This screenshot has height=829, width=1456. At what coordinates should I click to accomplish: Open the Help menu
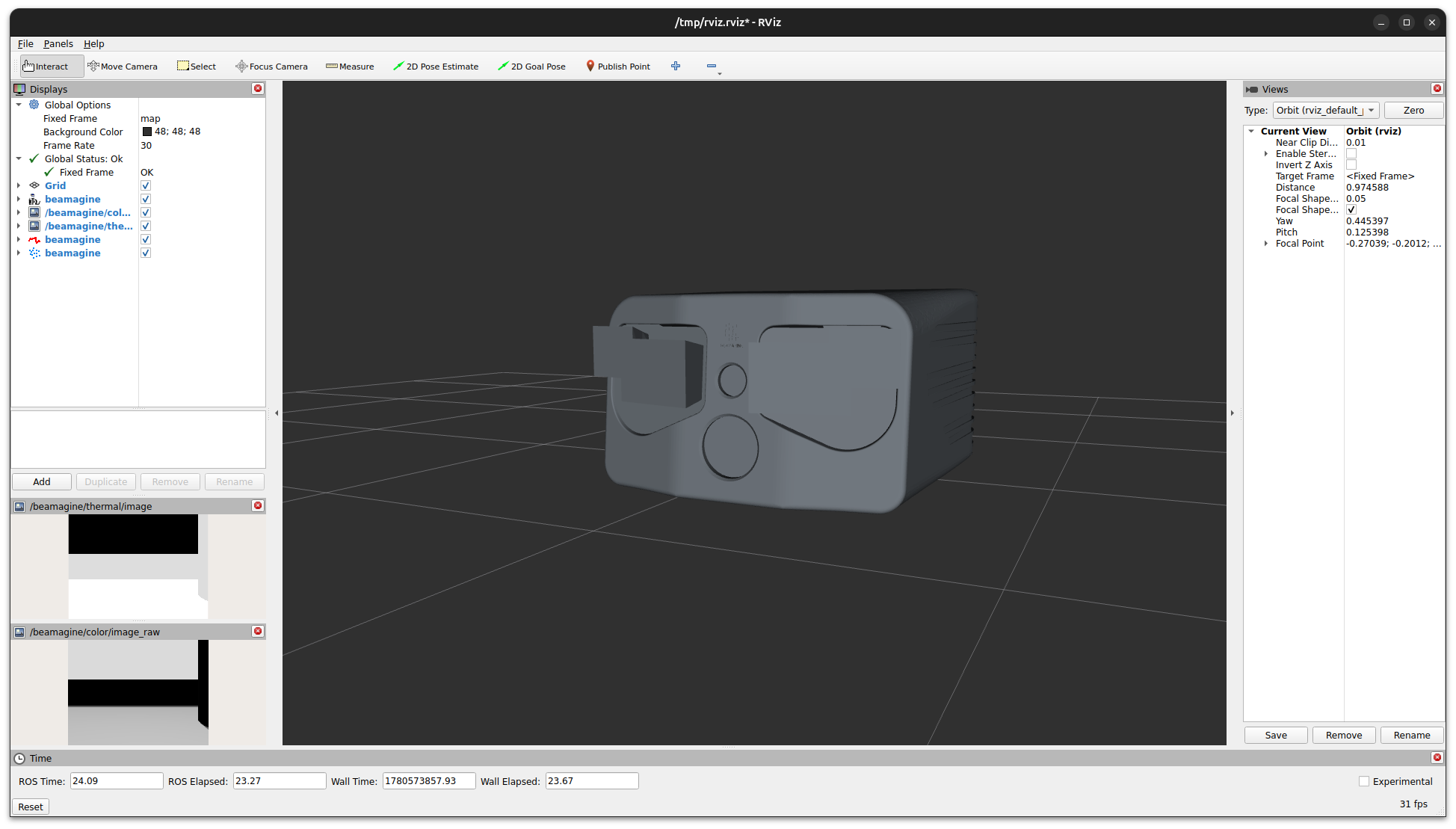click(93, 43)
